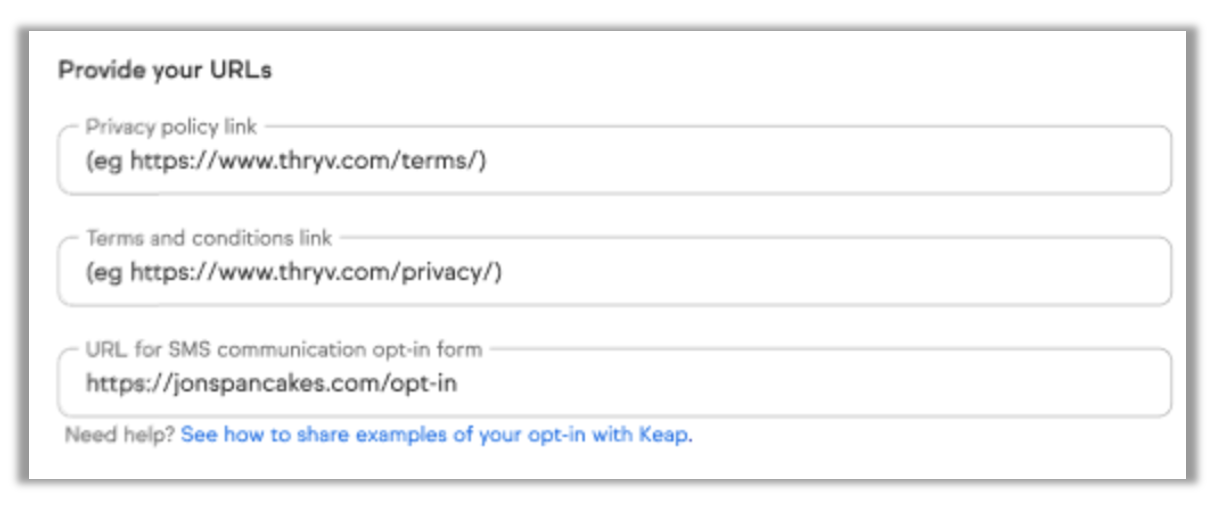Click "(eg" prefix in Terms and conditions field
This screenshot has height=506, width=1214.
click(104, 272)
